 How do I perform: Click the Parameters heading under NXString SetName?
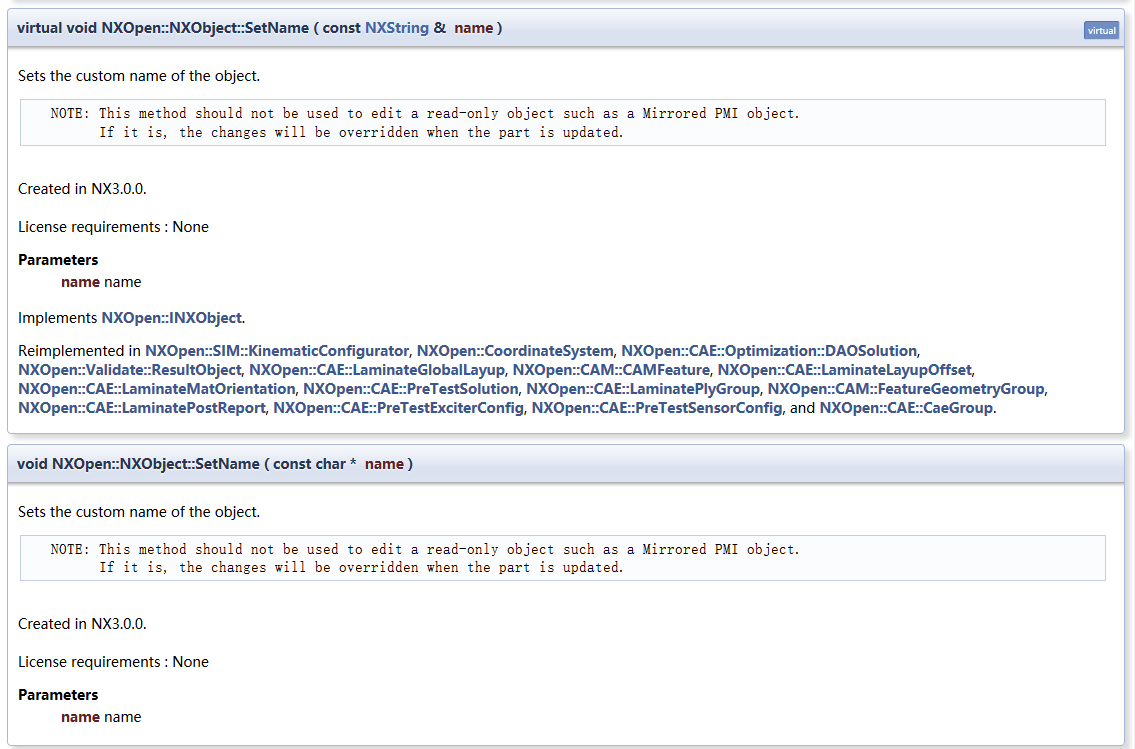coord(58,260)
